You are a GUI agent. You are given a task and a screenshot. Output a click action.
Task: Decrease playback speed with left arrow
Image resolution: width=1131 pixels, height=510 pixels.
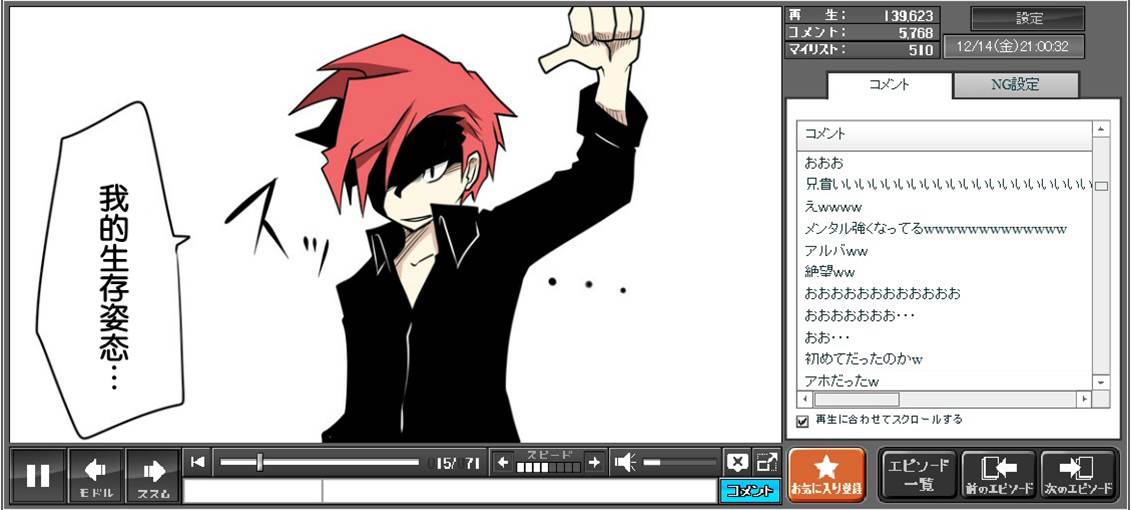tap(502, 462)
